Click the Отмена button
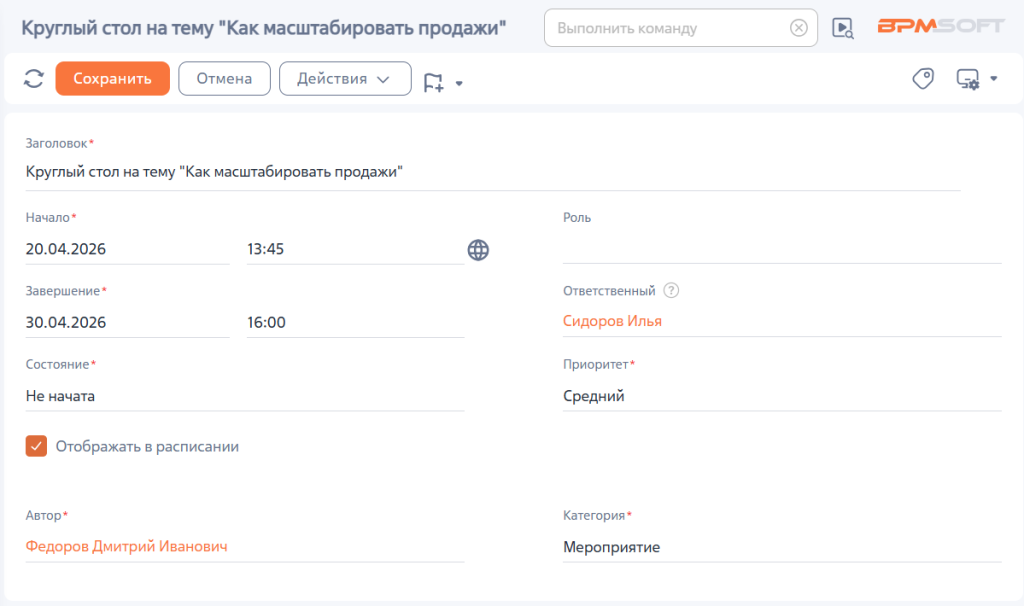Viewport: 1024px width, 606px height. (224, 78)
